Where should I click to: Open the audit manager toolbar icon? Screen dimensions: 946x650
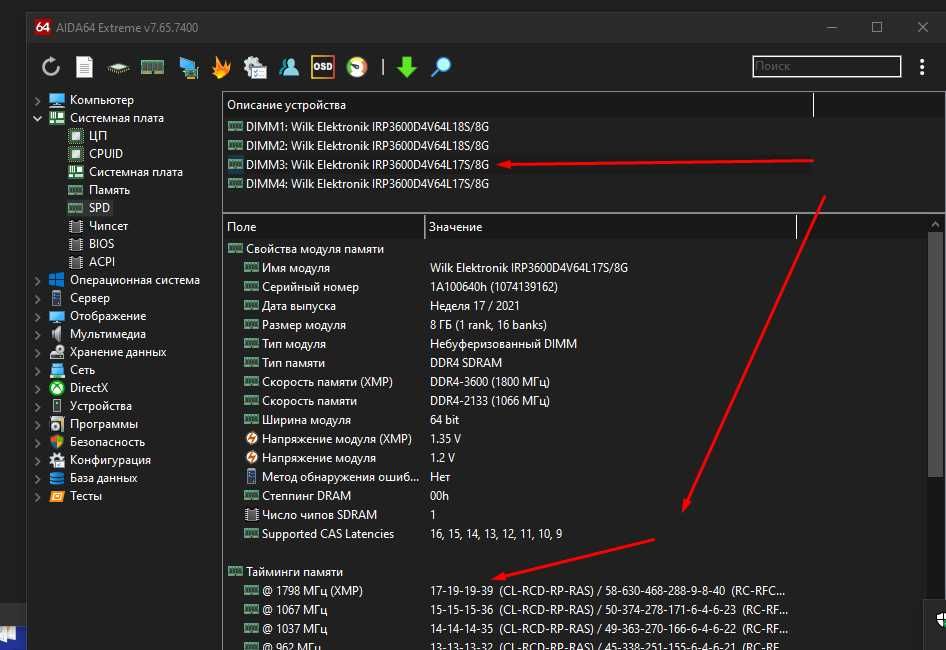tap(255, 66)
